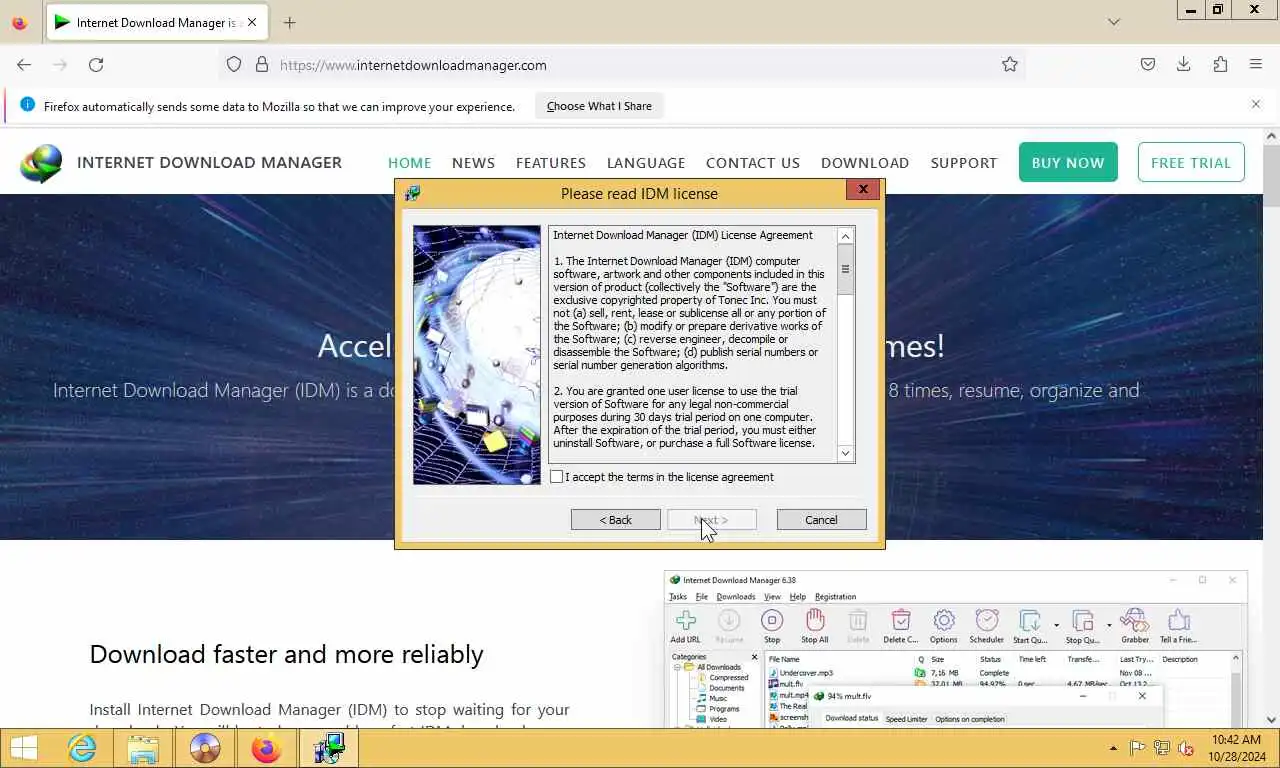Viewport: 1280px width, 768px height.
Task: Click the page vertical scrollbar
Action: click(x=1271, y=427)
